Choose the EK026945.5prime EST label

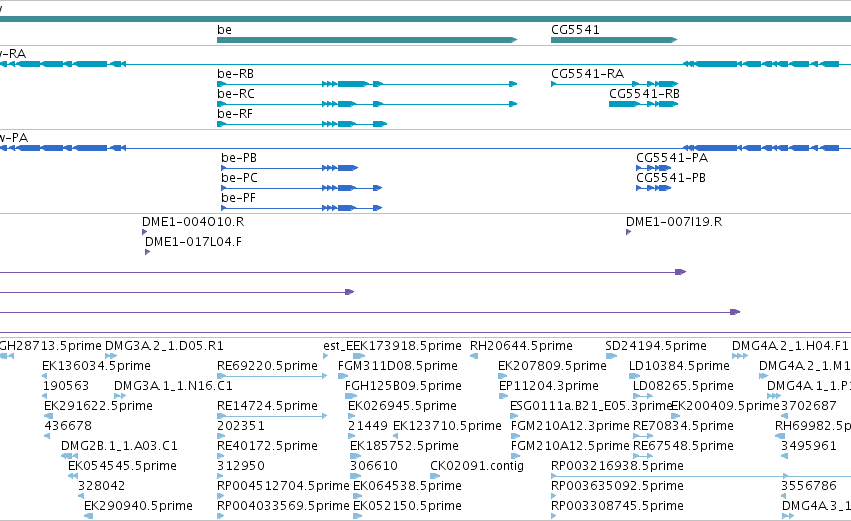point(402,406)
